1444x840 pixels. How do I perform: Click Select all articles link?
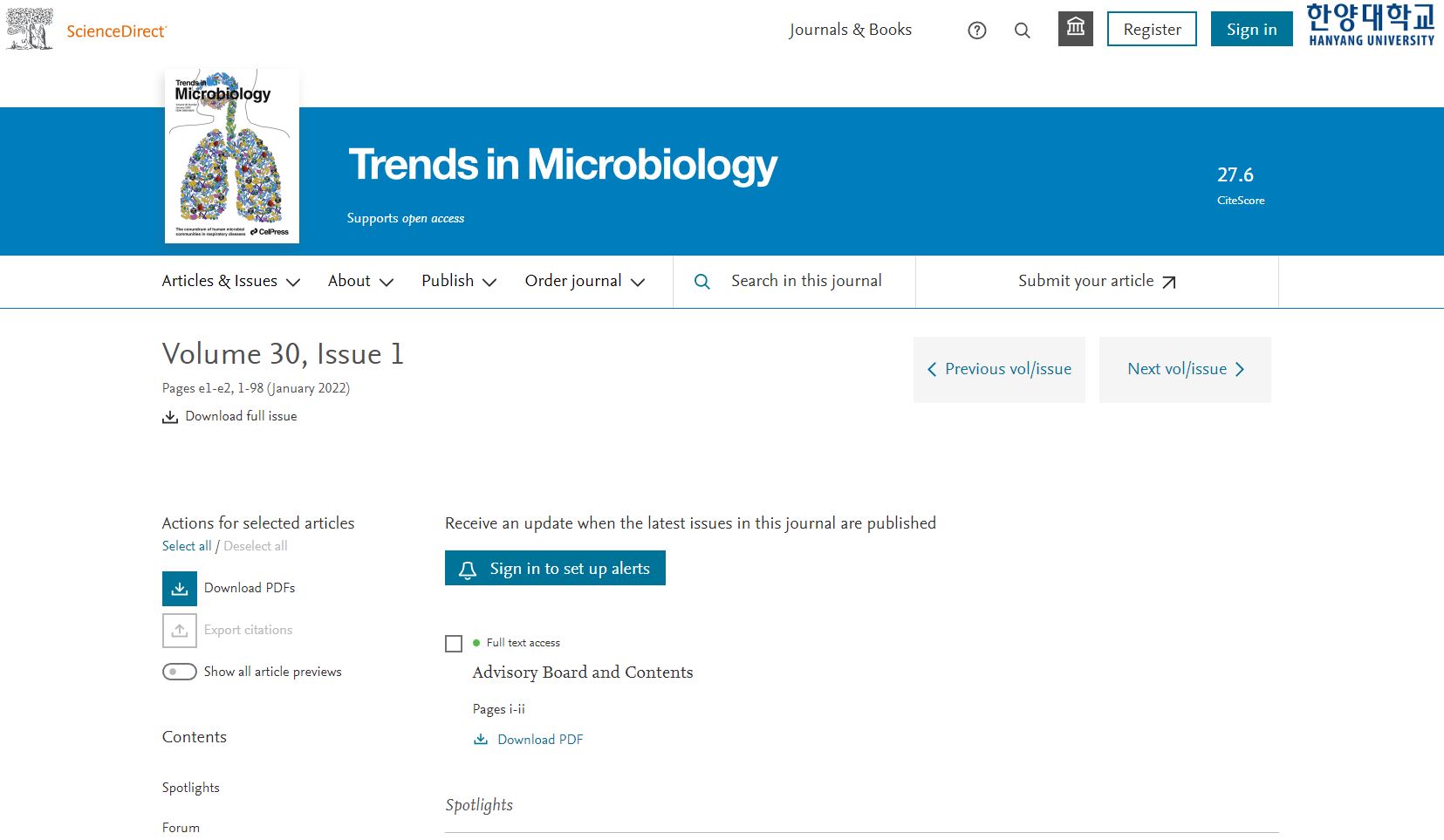[x=187, y=546]
